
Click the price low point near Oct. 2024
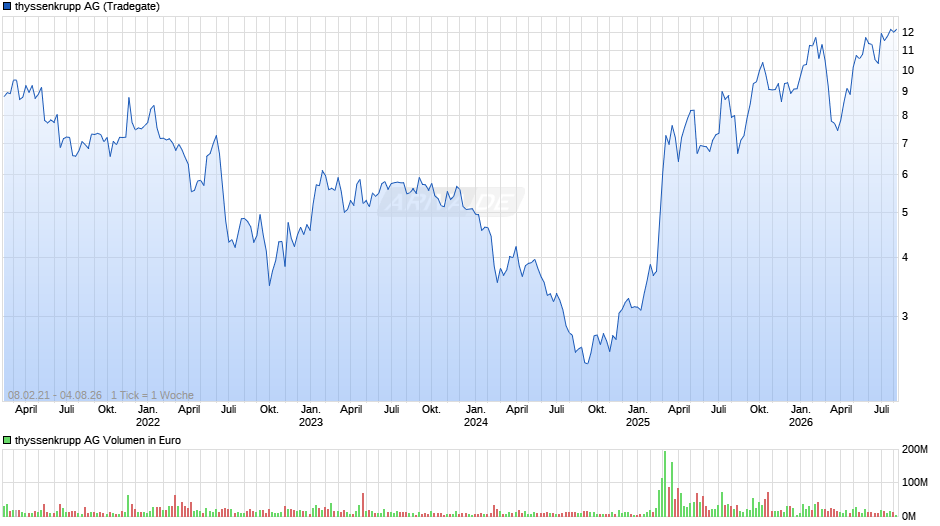[587, 363]
